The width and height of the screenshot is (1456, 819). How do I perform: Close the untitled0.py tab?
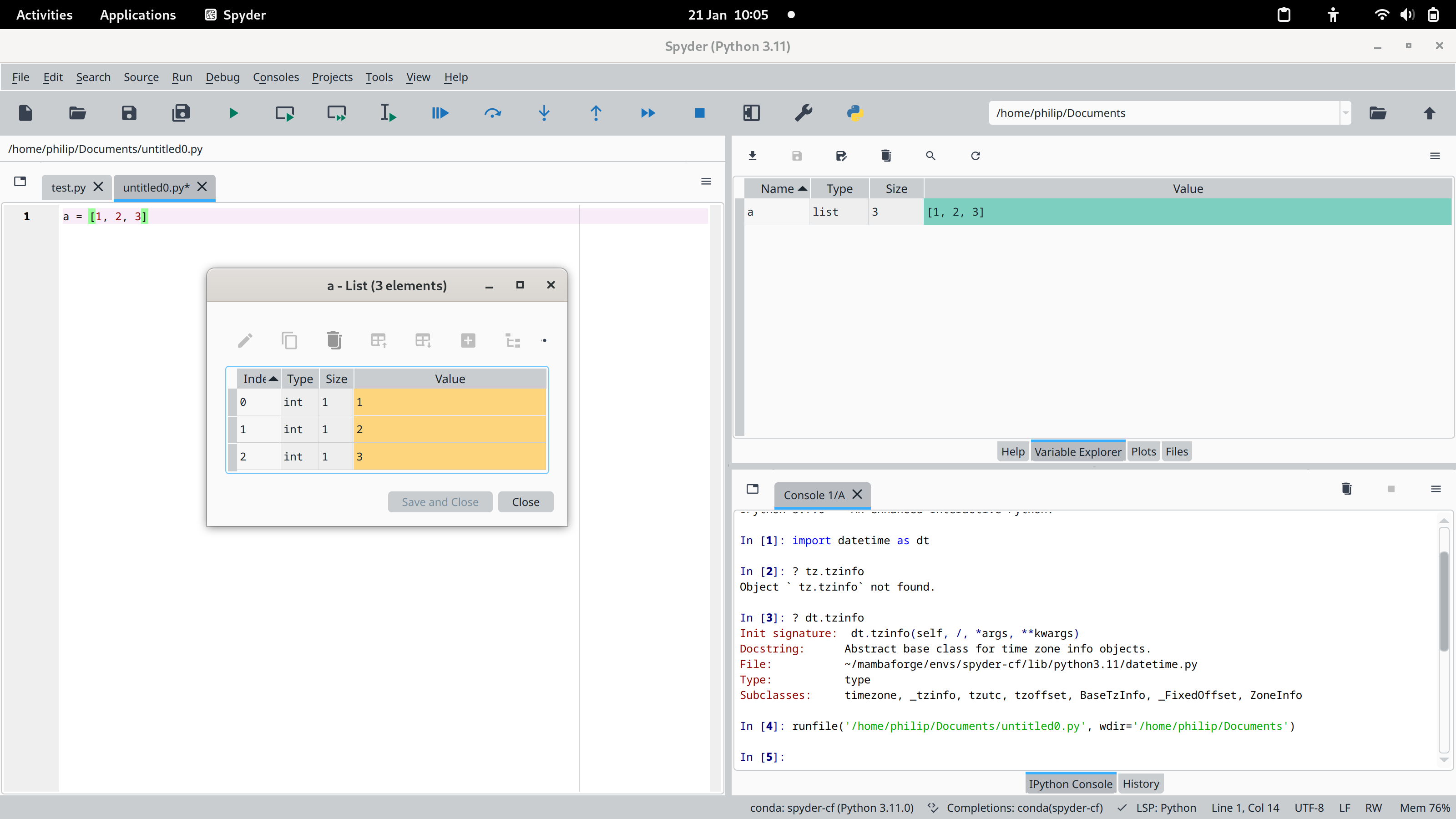point(202,187)
